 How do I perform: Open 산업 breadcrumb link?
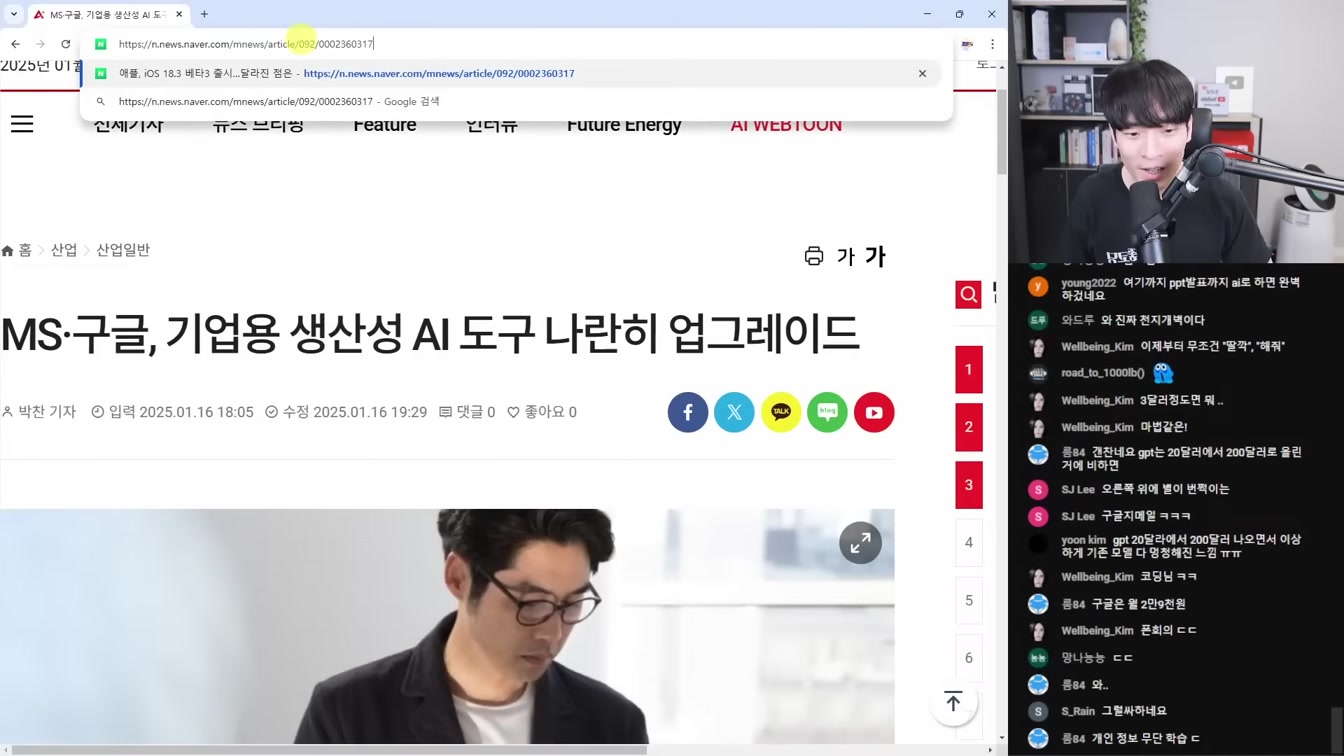tap(64, 250)
